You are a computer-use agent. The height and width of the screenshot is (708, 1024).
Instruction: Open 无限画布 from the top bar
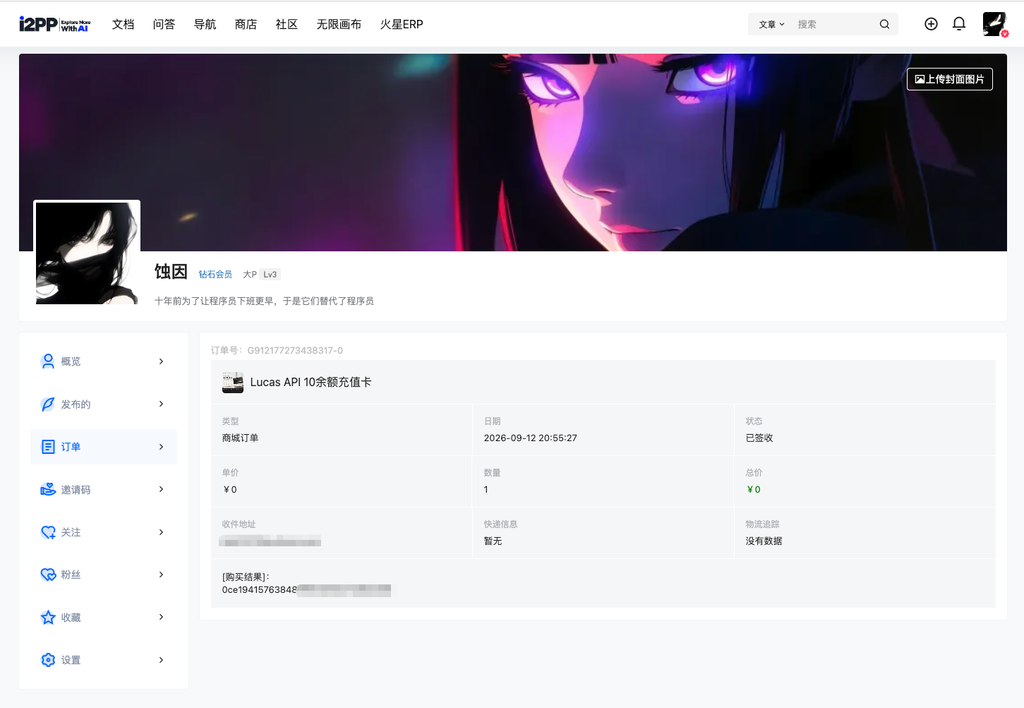pos(339,24)
